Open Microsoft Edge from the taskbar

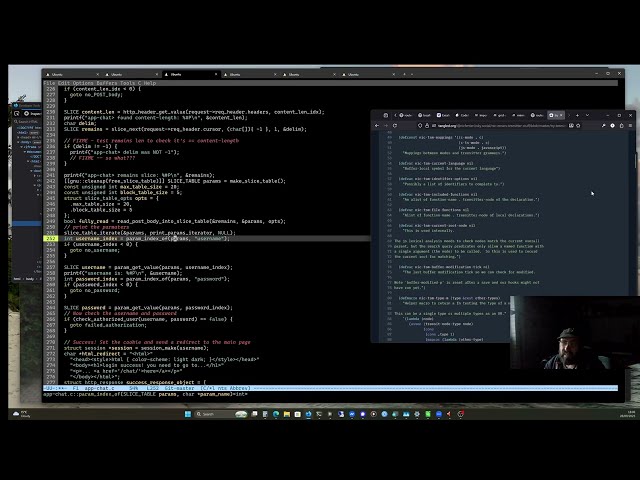click(276, 414)
